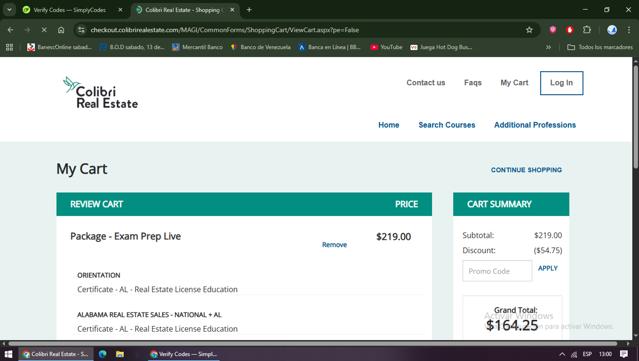Click the Colibri Real Estate logo
The image size is (639, 361).
(100, 92)
